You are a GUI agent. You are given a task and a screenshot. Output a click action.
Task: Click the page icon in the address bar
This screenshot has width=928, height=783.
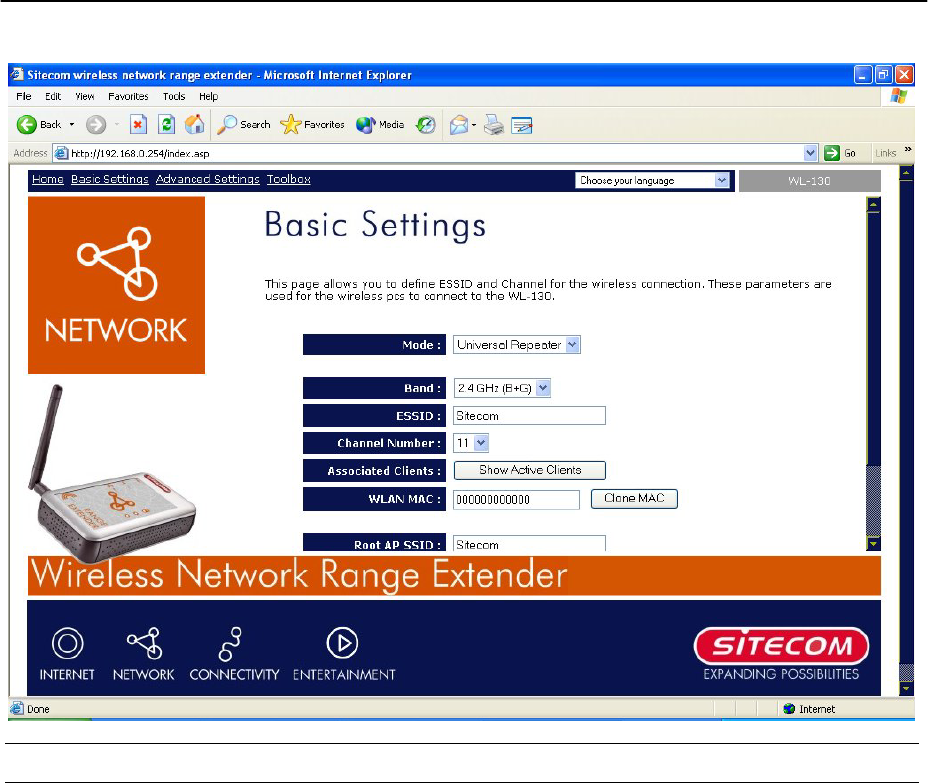60,153
